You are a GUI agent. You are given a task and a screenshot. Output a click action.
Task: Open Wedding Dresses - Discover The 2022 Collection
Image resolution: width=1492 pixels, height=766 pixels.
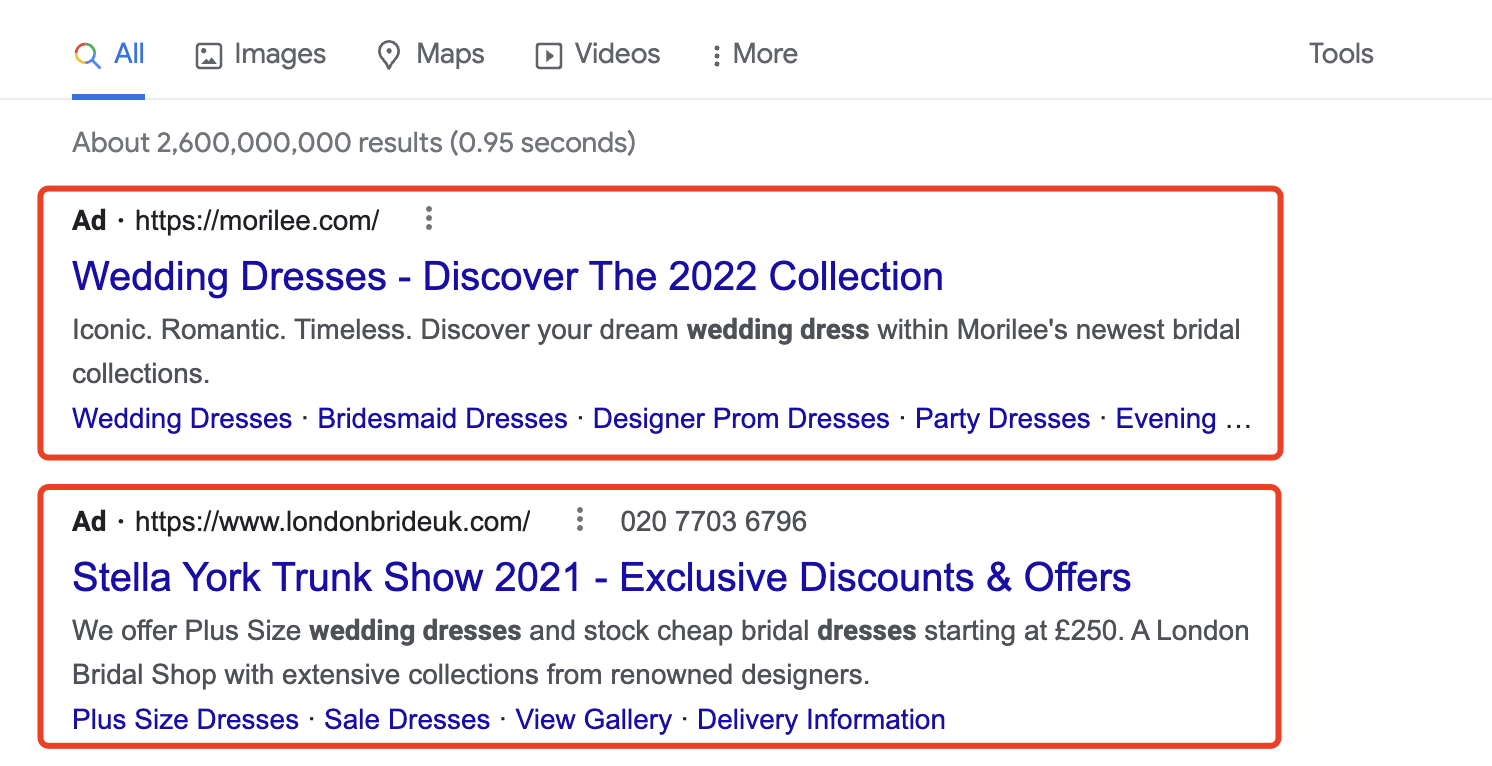[508, 276]
